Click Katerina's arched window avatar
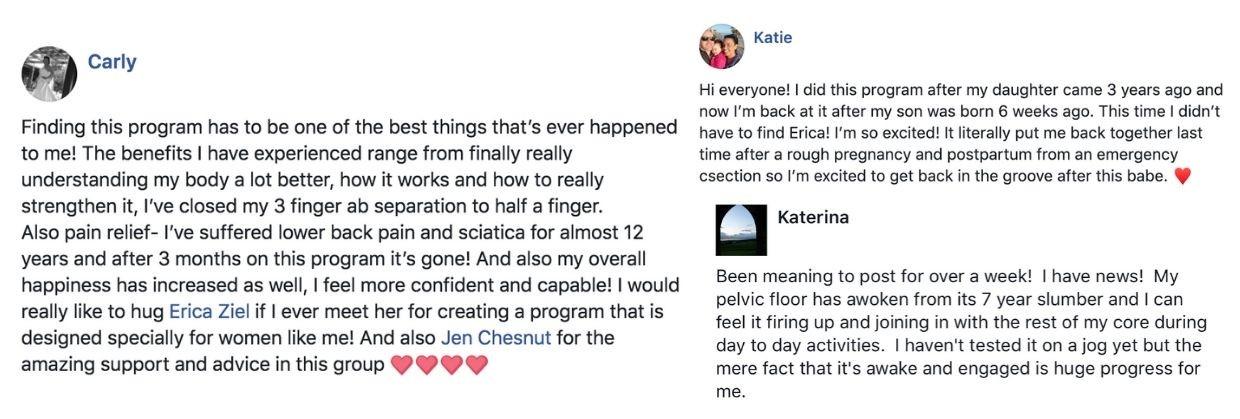Image resolution: width=1240 pixels, height=419 pixels. (741, 230)
